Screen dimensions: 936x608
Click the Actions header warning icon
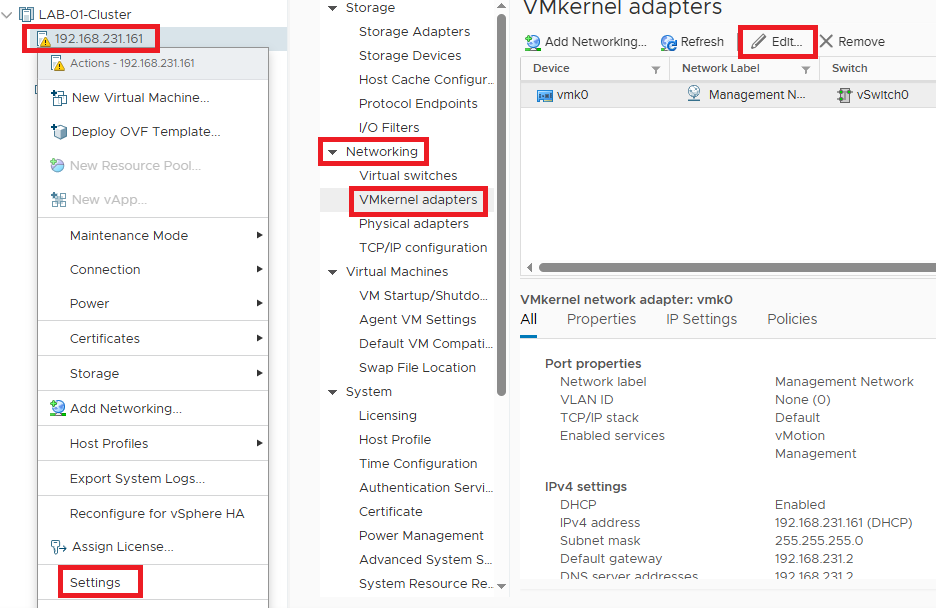pos(58,63)
